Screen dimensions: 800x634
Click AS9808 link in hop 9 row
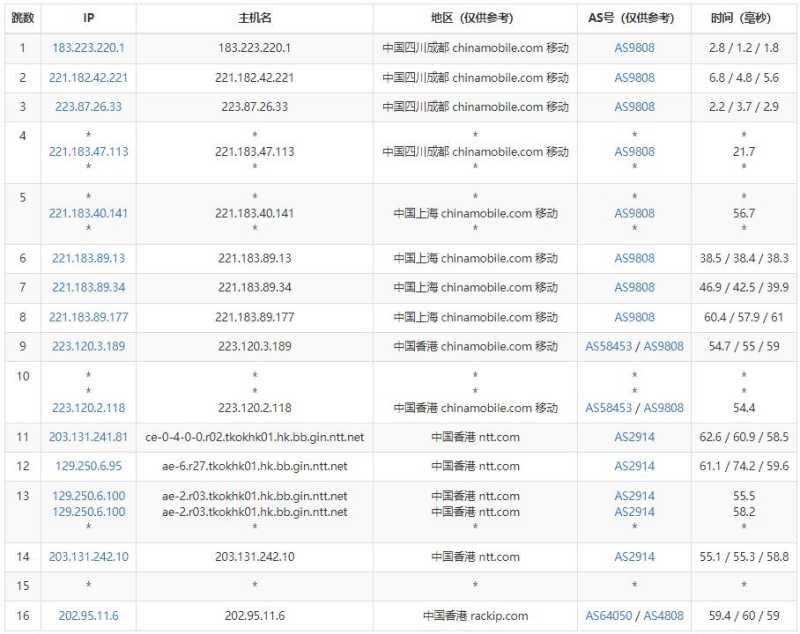click(x=663, y=346)
